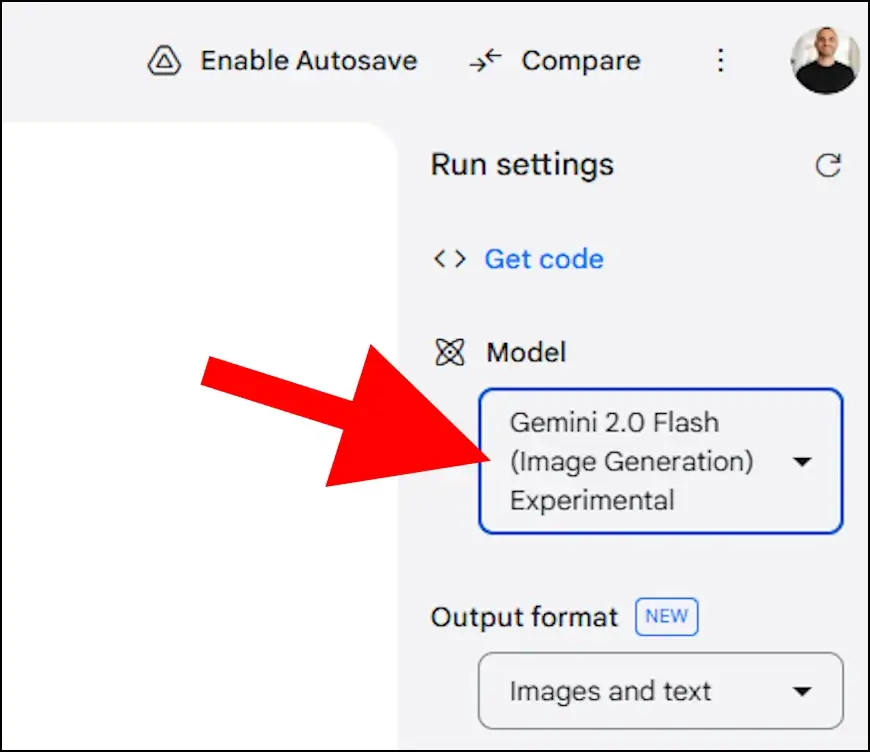Click the Output format label

point(524,617)
